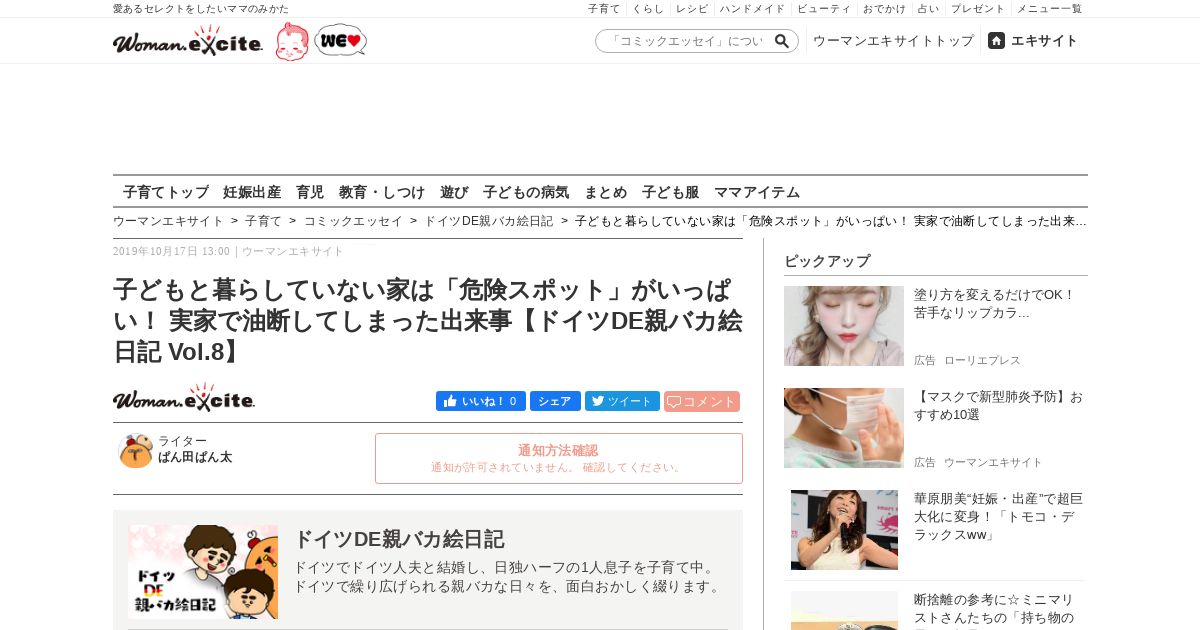Open the 断捨離の参考に minimalist article link
The height and width of the screenshot is (630, 1200).
(994, 609)
